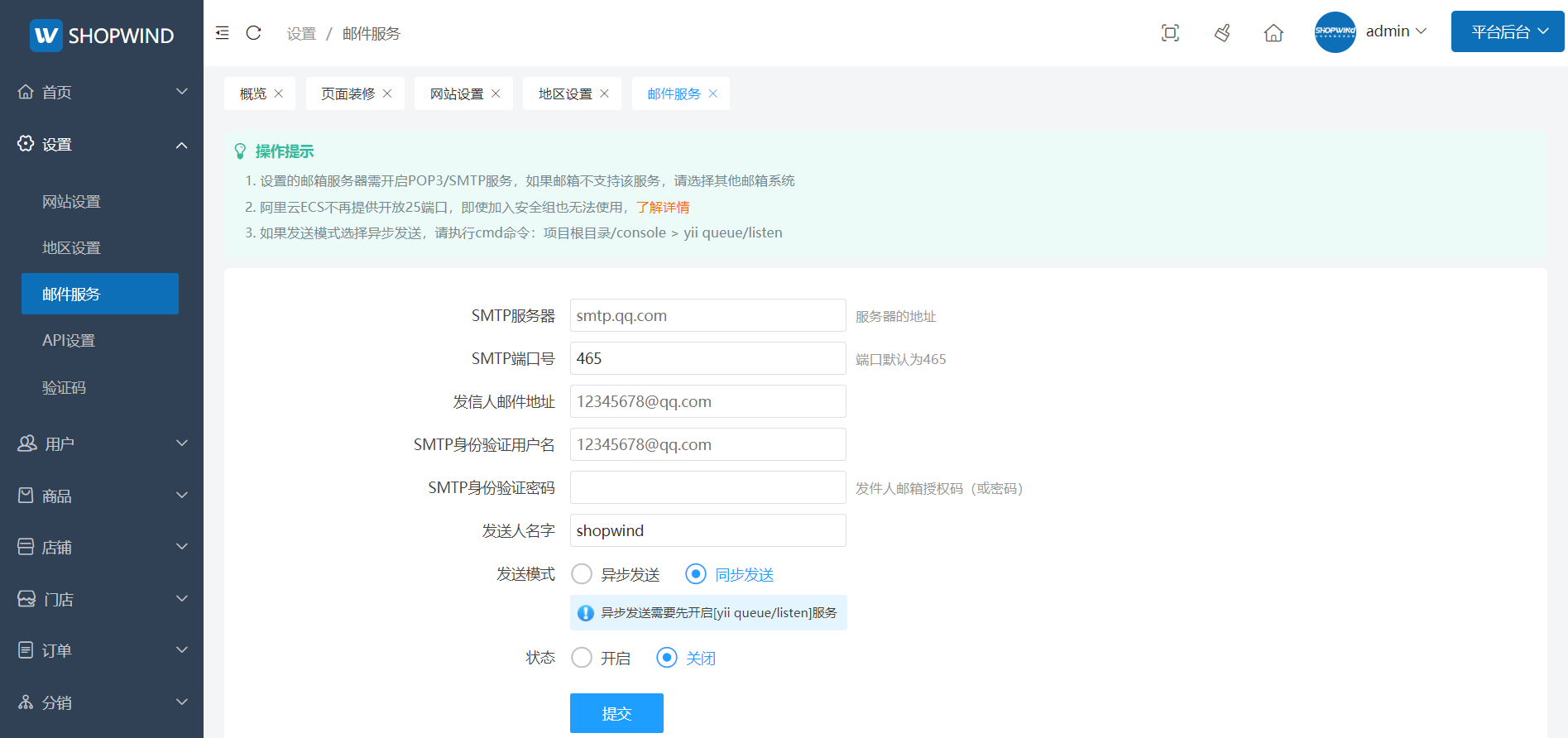Close the 页面装修 tab

click(387, 93)
